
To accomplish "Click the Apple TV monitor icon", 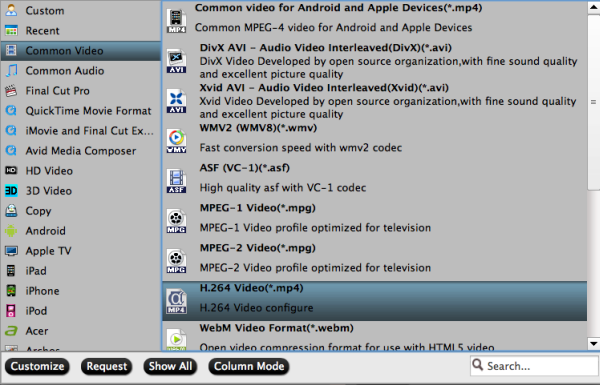I will pyautogui.click(x=11, y=251).
